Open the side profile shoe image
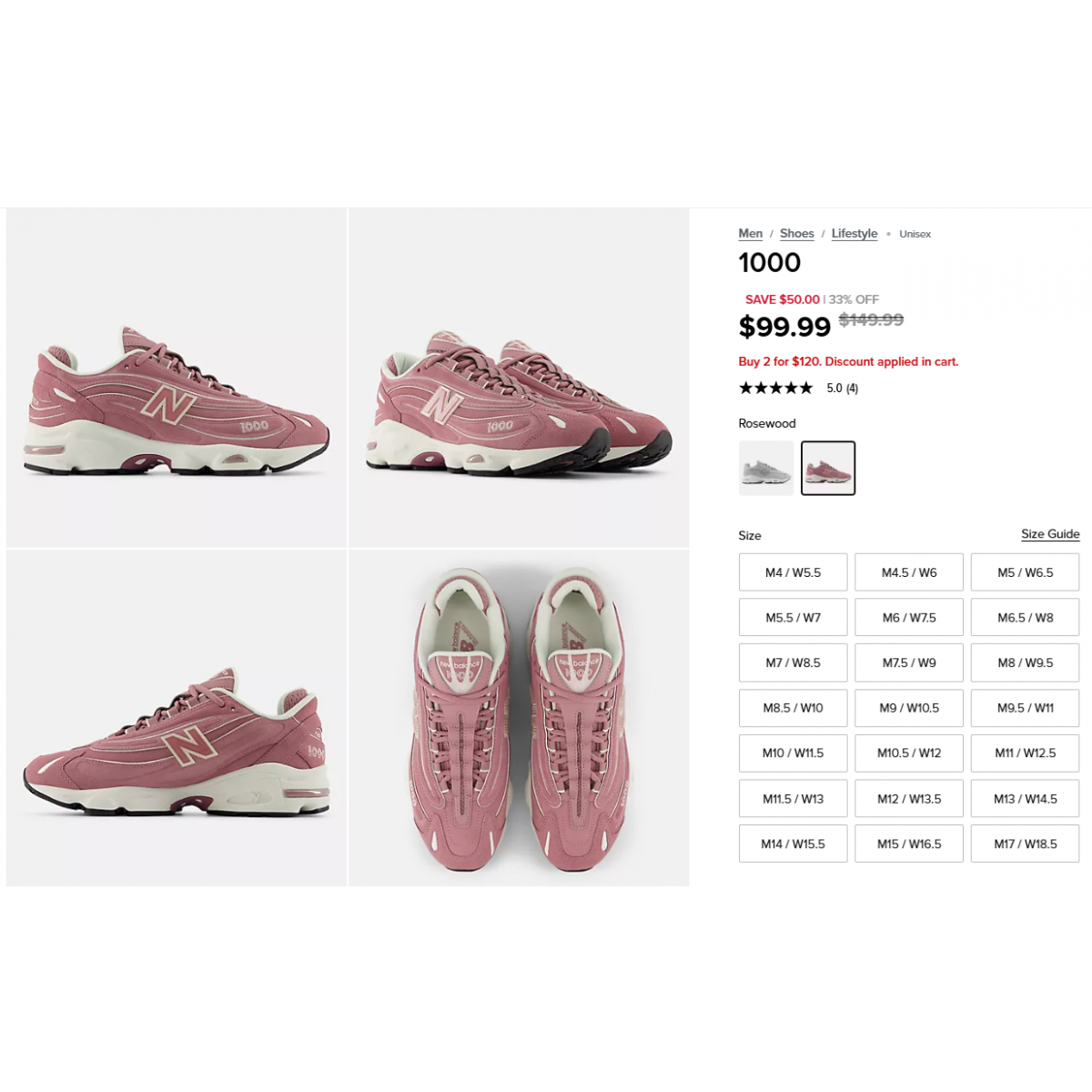This screenshot has height=1092, width=1092. [177, 378]
